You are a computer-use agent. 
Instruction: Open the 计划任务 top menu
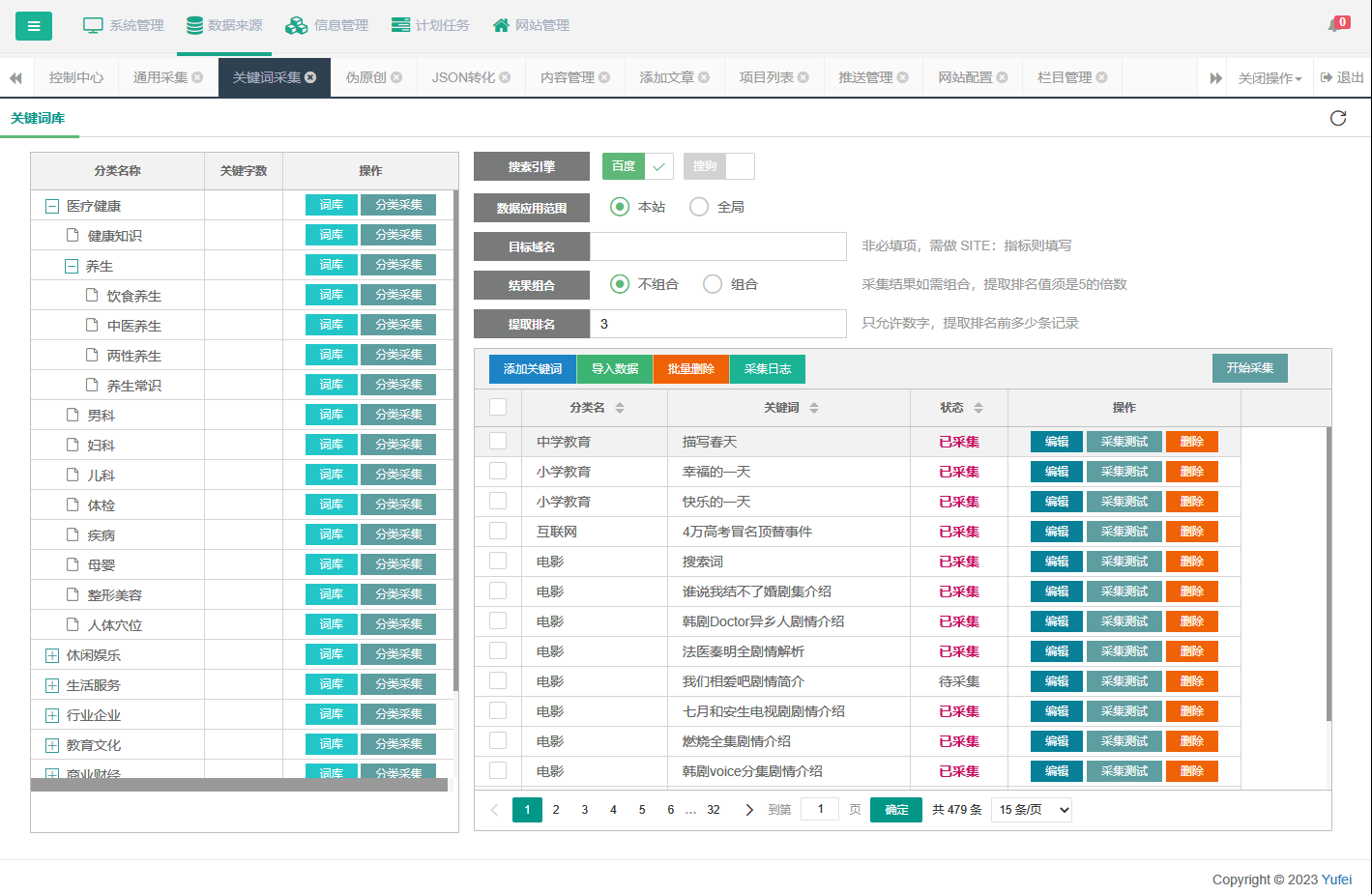[x=430, y=26]
